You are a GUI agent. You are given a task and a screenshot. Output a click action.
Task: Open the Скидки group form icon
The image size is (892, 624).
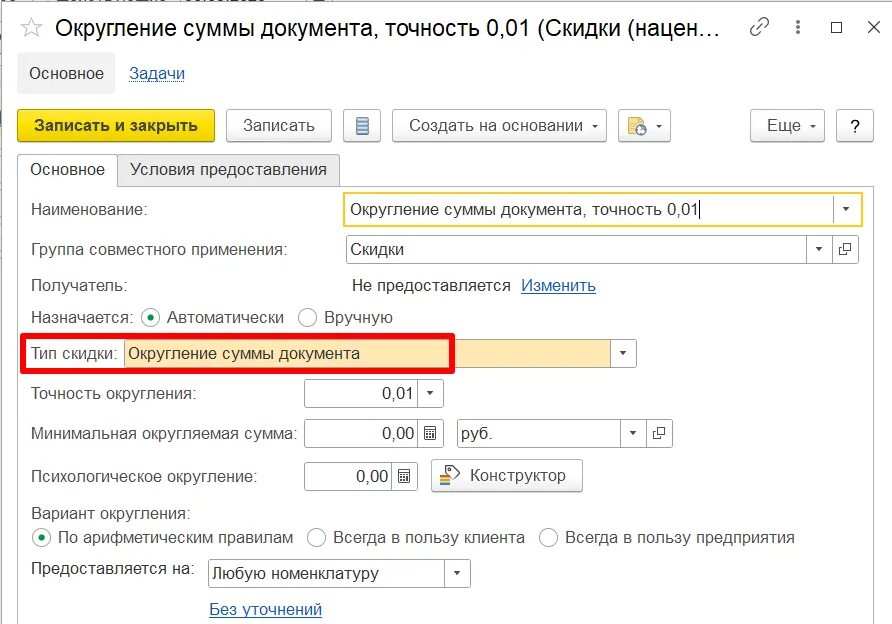pyautogui.click(x=845, y=249)
